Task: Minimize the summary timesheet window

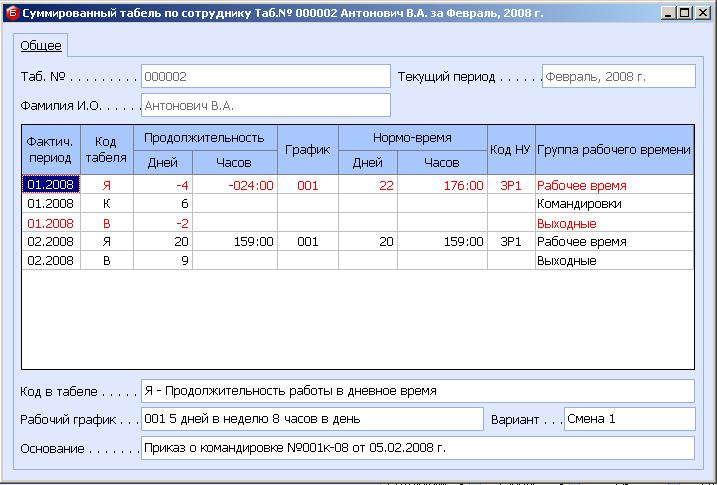Action: pos(668,13)
